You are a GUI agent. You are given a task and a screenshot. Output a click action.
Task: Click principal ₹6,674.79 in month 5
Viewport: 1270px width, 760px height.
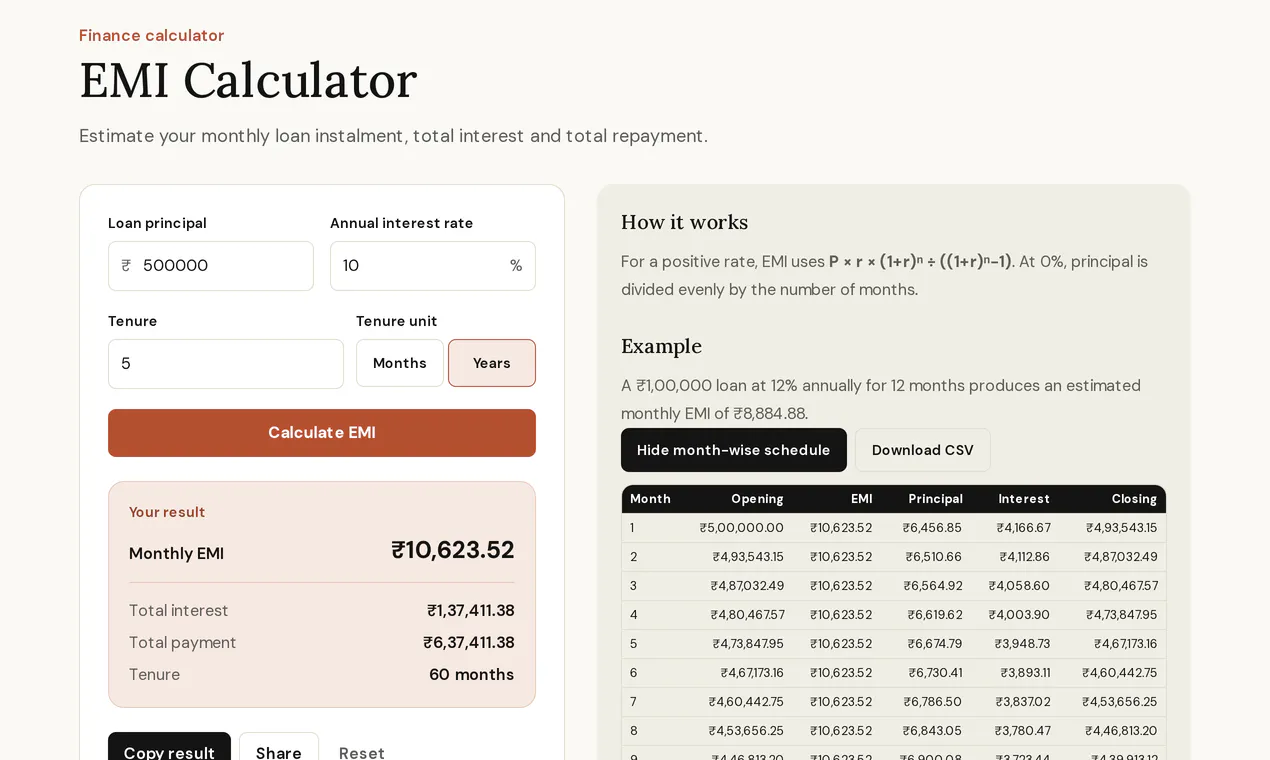click(934, 644)
